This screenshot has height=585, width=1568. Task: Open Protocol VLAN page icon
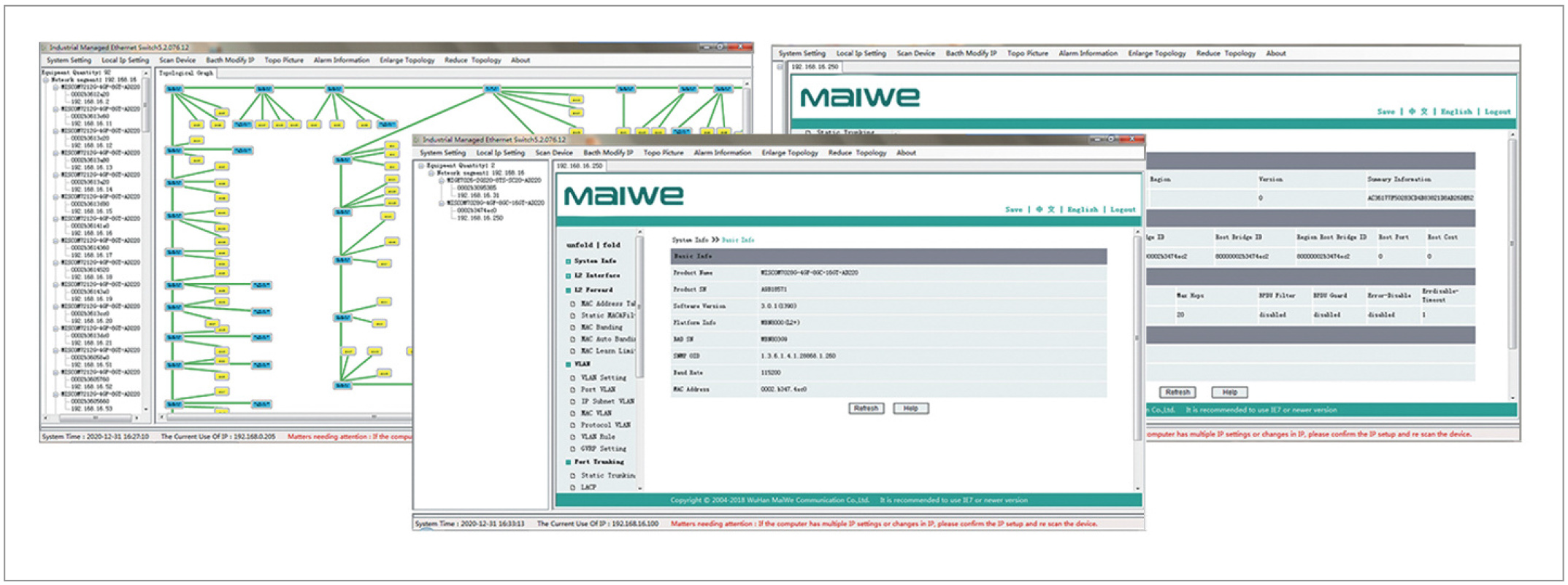tap(573, 425)
